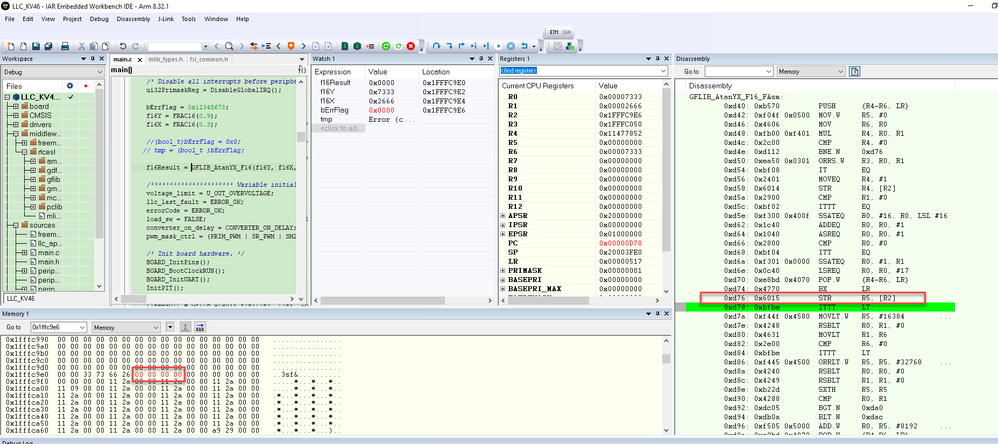
Task: Pin the Watch 1 panel
Action: coord(479,59)
